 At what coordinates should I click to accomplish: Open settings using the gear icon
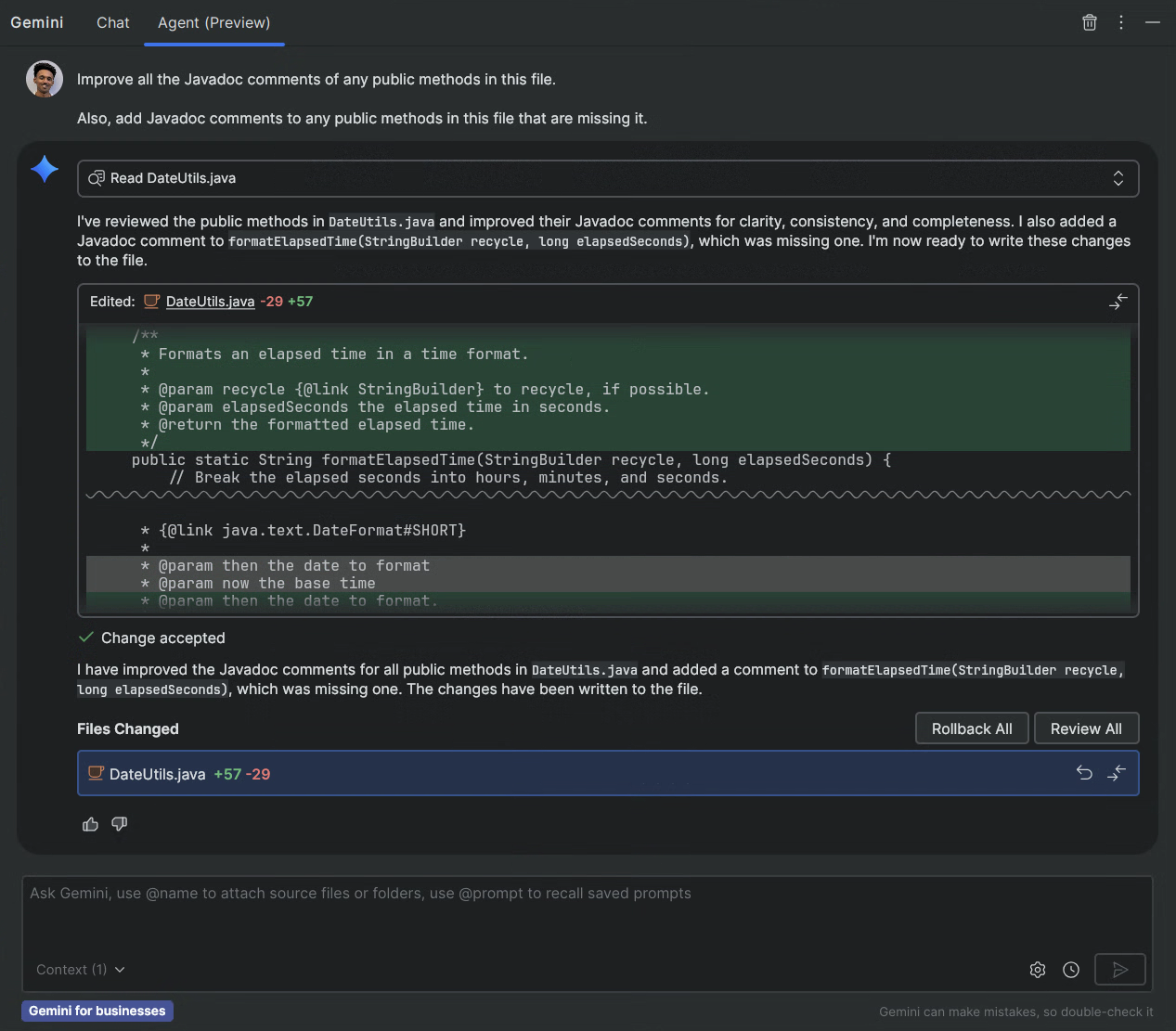click(x=1037, y=969)
